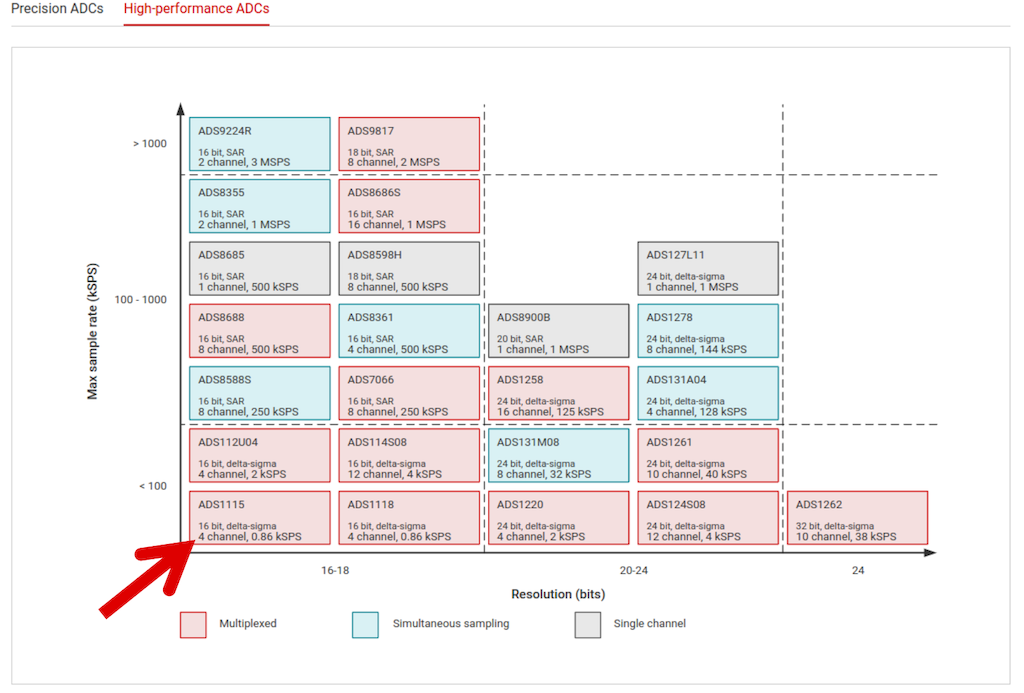Open the ADS8355 2 channel box

pyautogui.click(x=259, y=206)
